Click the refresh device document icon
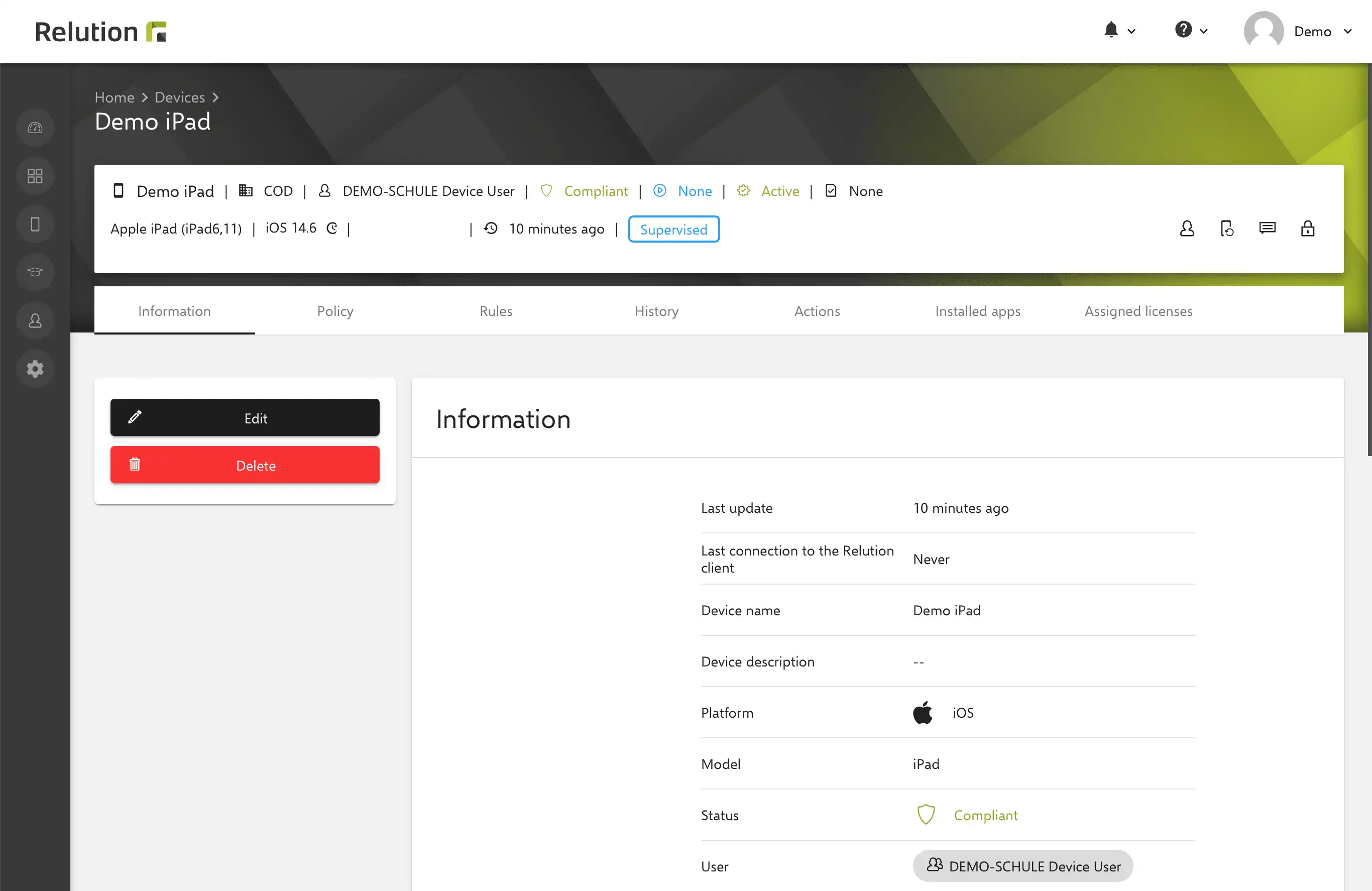 (x=1227, y=229)
